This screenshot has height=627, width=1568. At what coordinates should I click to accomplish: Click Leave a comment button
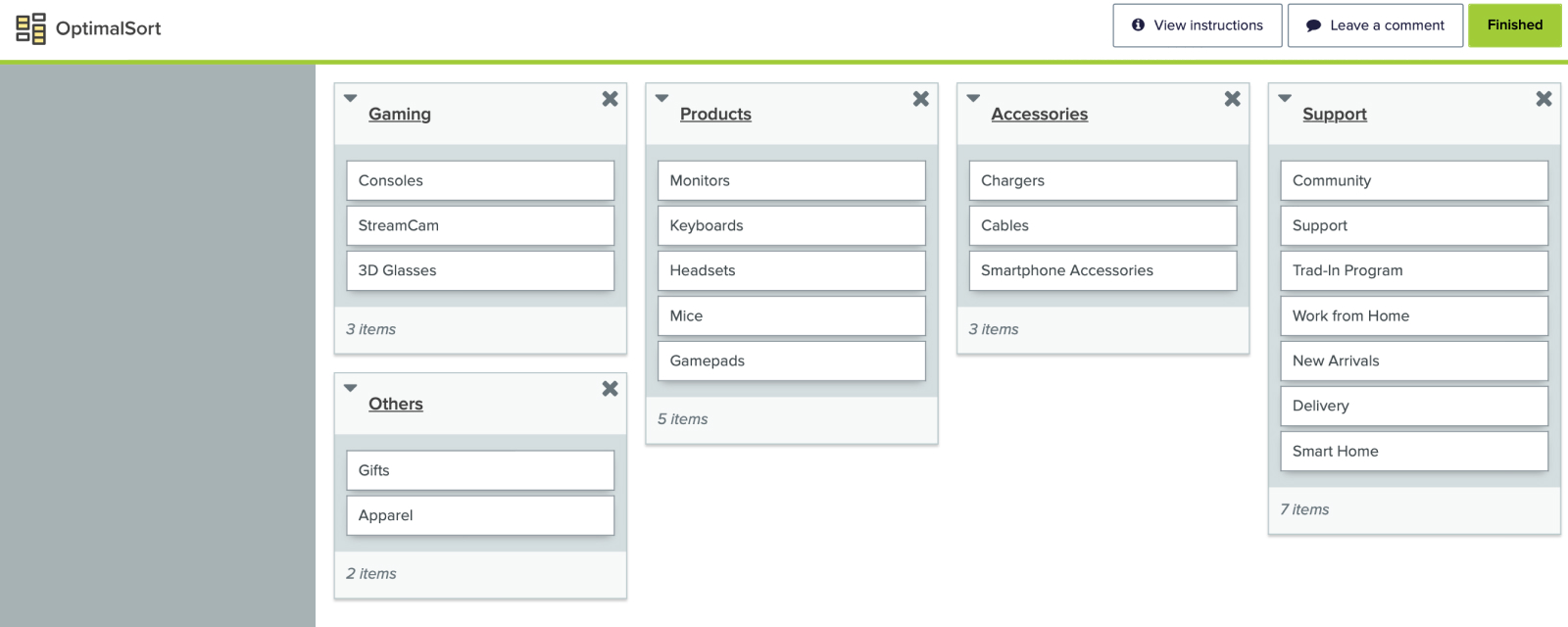point(1375,25)
